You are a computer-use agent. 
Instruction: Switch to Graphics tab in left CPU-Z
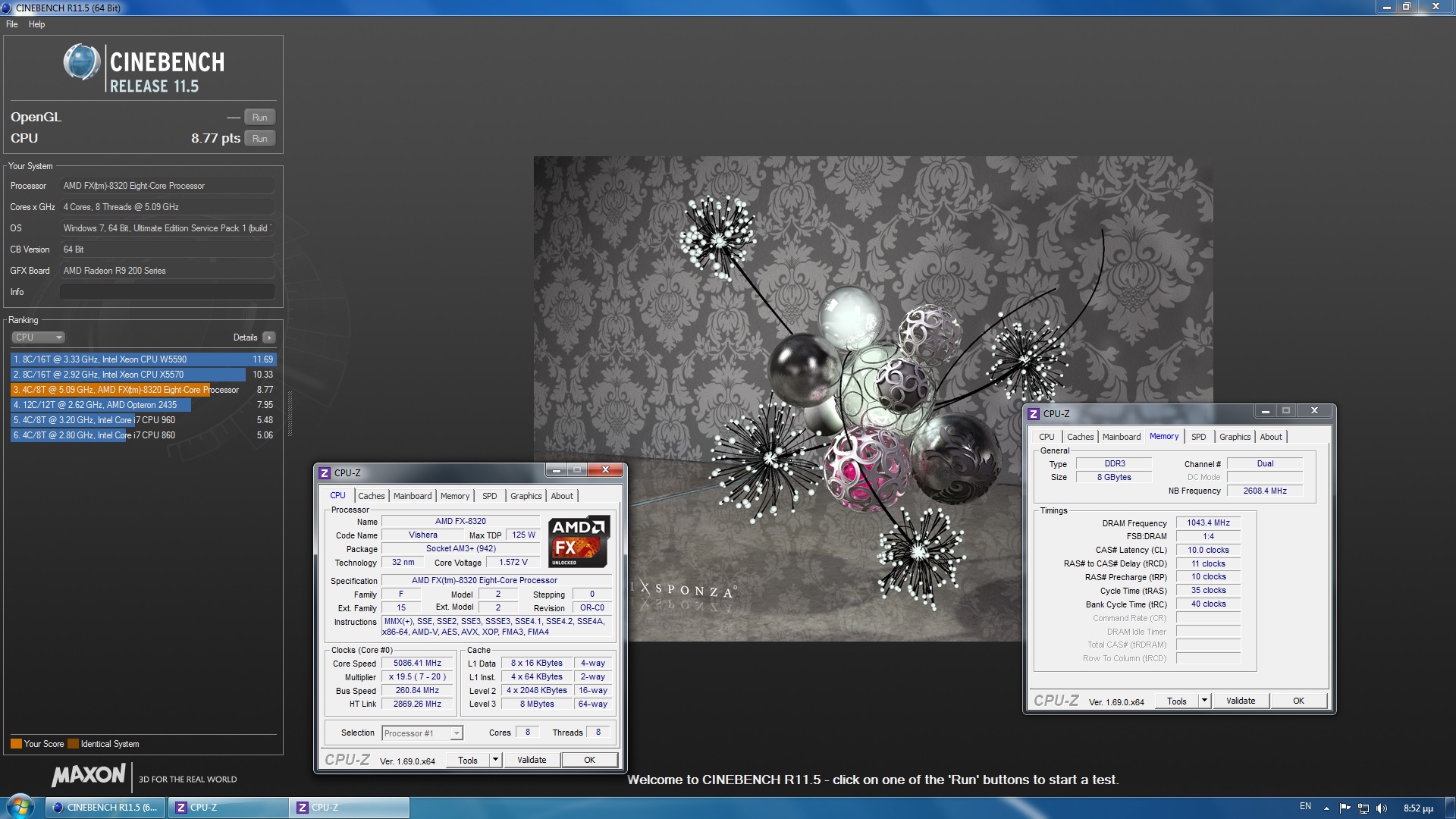coord(526,496)
